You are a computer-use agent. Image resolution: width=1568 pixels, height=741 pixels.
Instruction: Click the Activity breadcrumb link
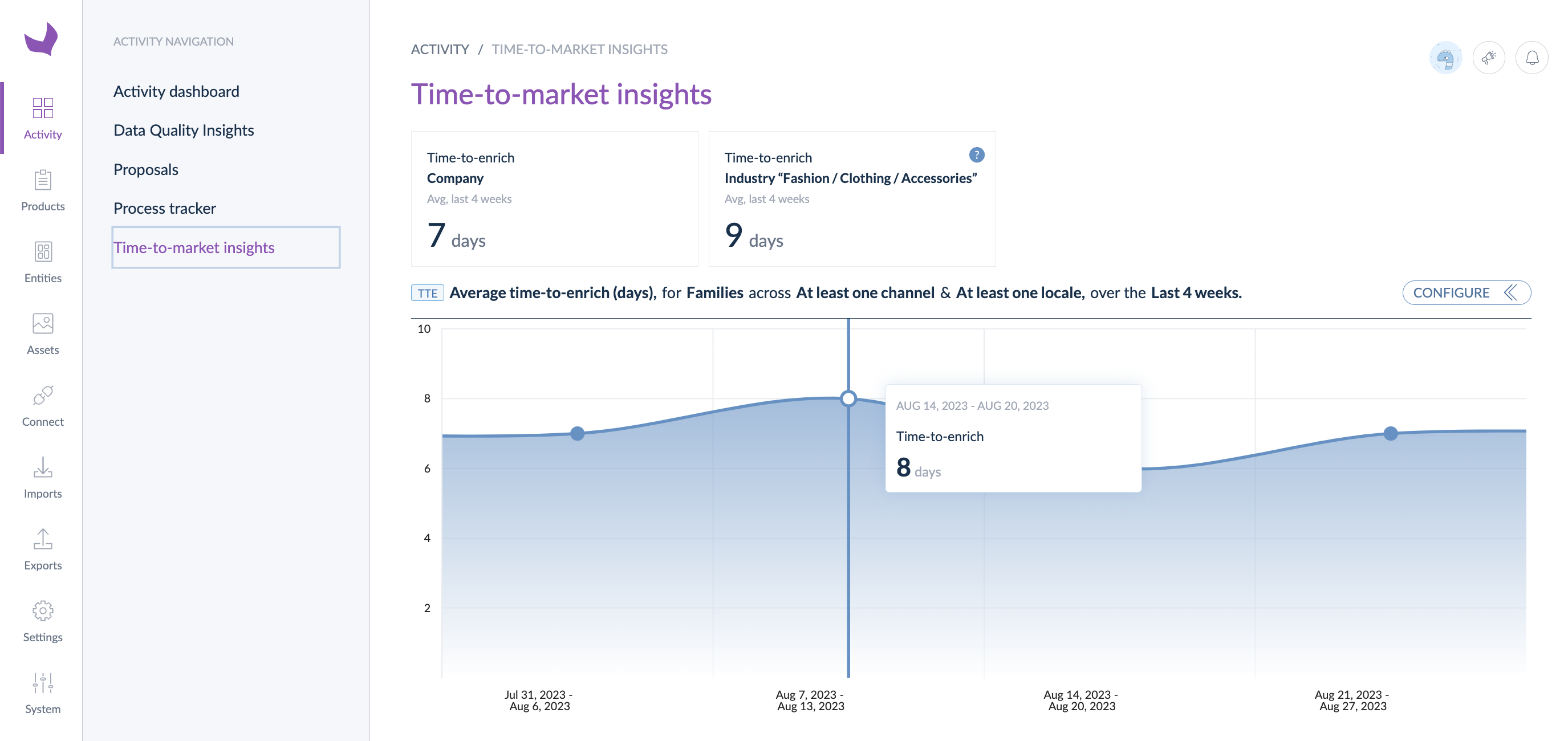[440, 49]
